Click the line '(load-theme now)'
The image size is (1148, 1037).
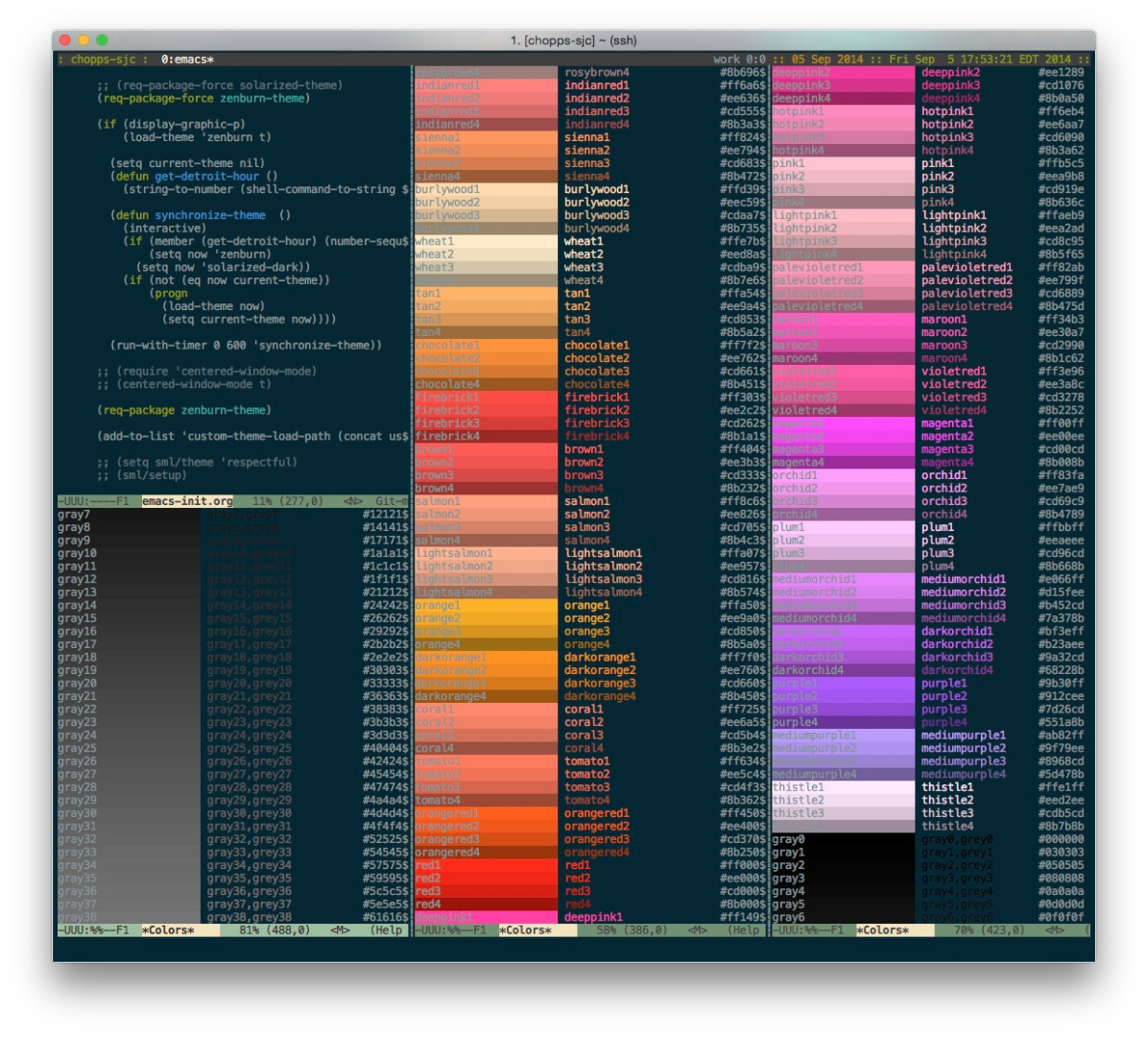[x=213, y=306]
